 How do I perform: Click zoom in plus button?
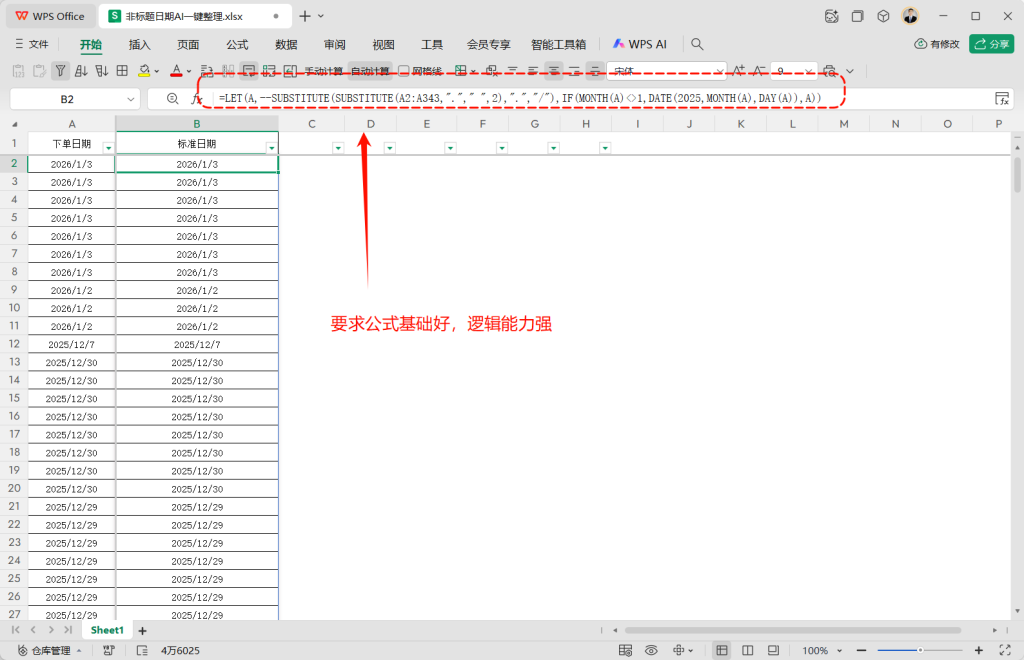[x=978, y=650]
